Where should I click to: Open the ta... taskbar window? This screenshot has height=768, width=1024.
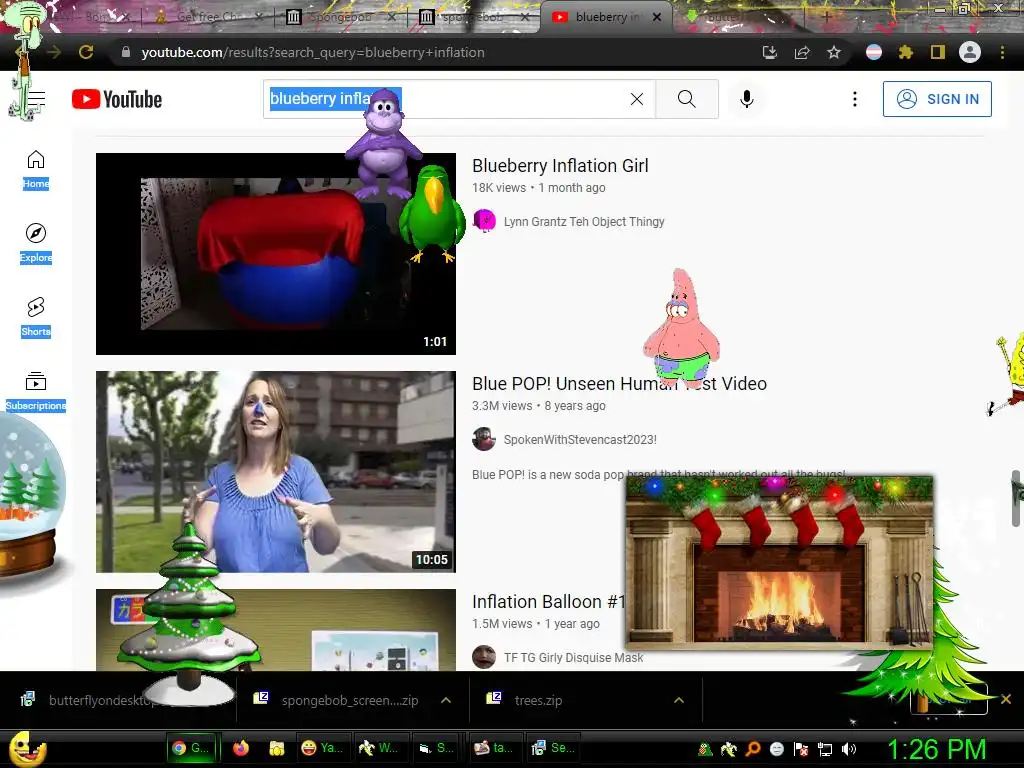pos(494,748)
